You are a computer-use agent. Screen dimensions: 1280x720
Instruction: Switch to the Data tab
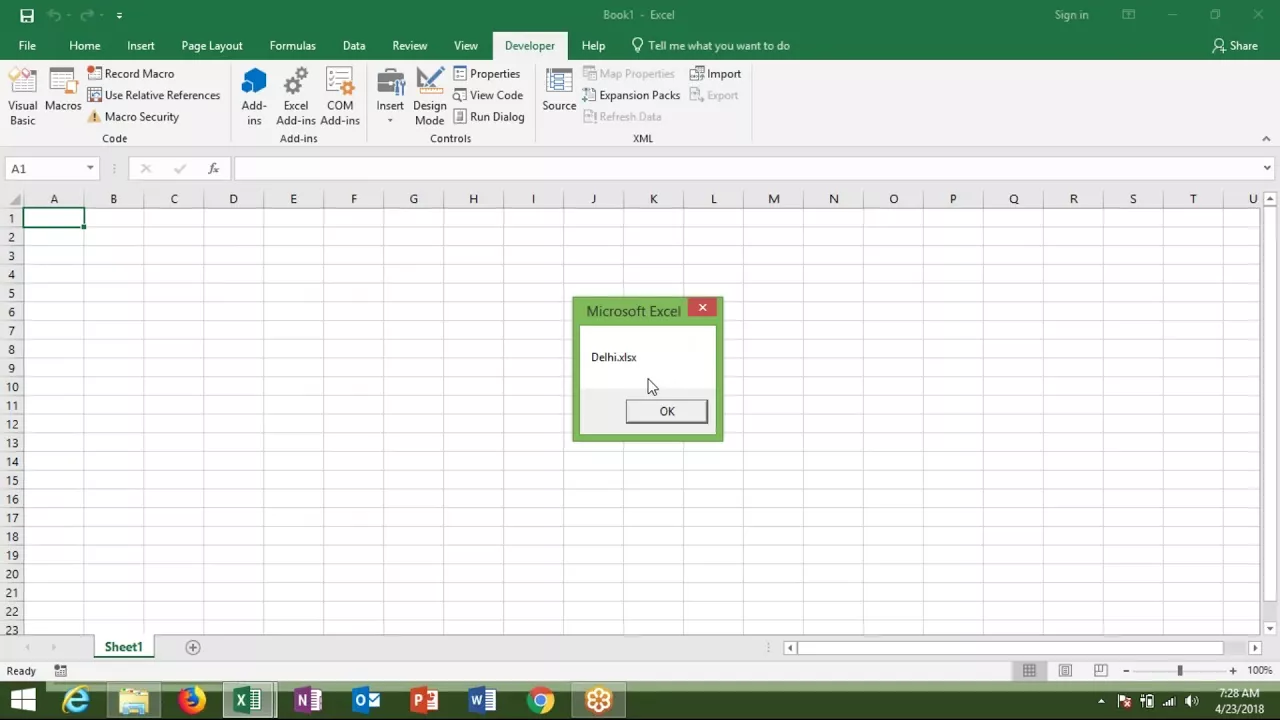354,46
